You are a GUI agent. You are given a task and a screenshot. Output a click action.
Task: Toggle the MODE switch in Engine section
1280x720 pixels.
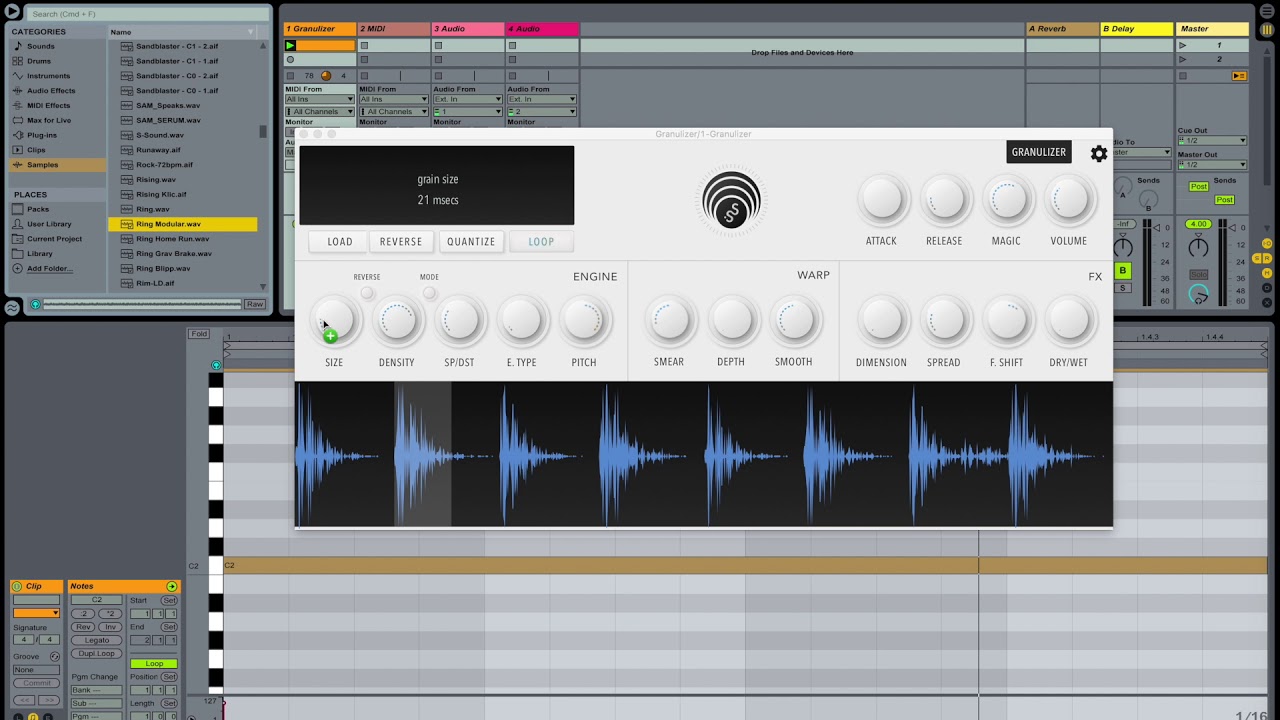tap(429, 293)
